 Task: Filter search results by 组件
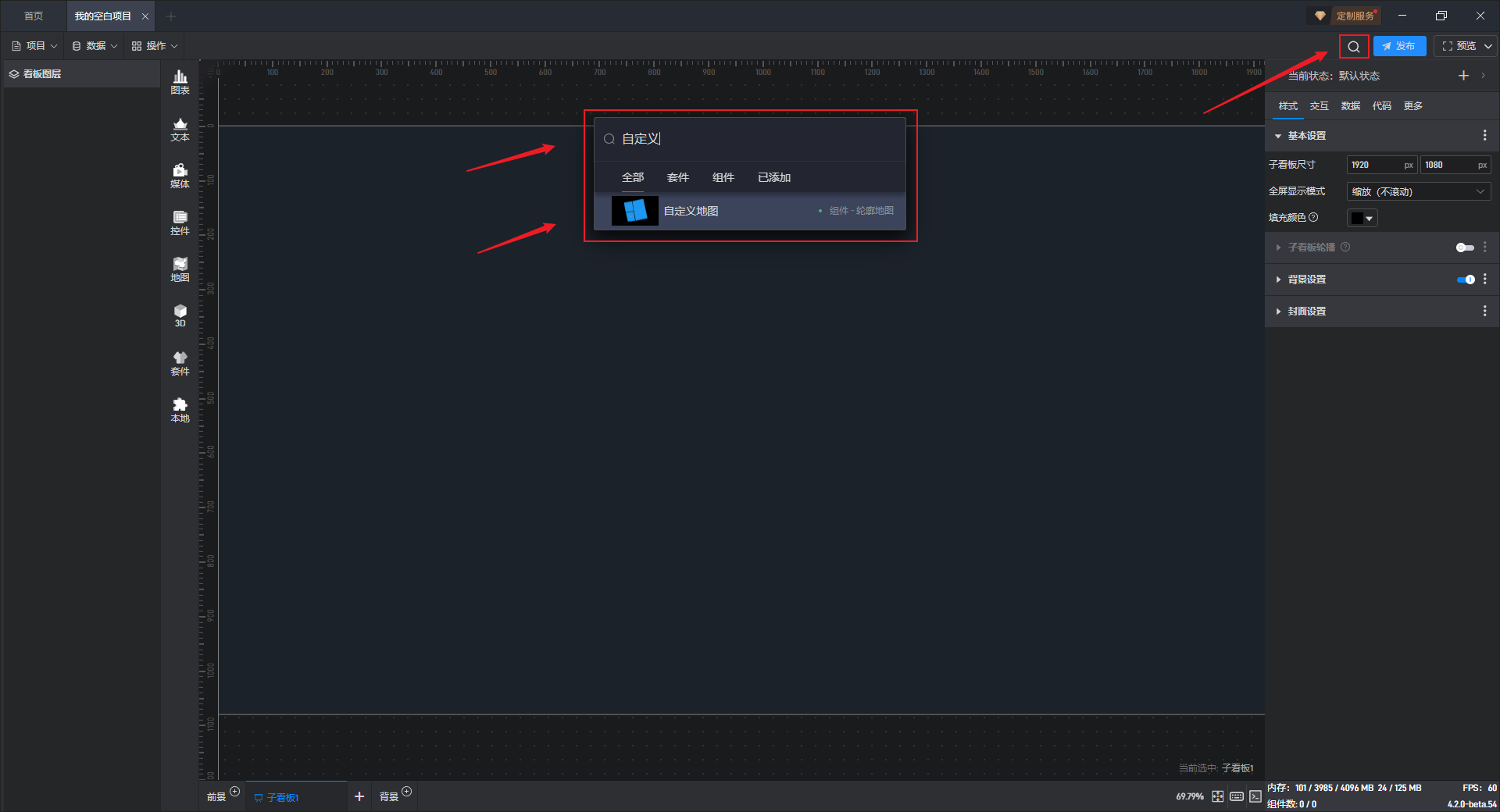tap(723, 178)
